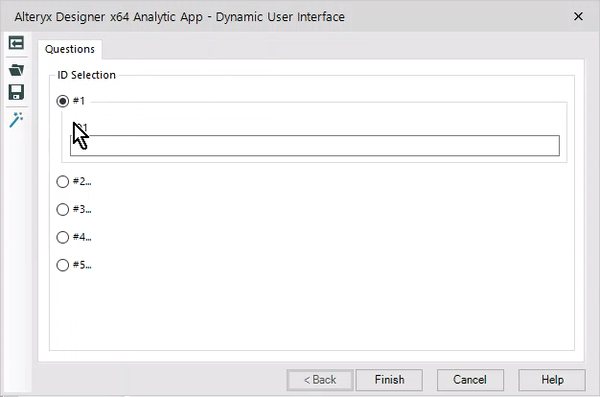
Task: Pick the #4 radio option
Action: pyautogui.click(x=62, y=237)
